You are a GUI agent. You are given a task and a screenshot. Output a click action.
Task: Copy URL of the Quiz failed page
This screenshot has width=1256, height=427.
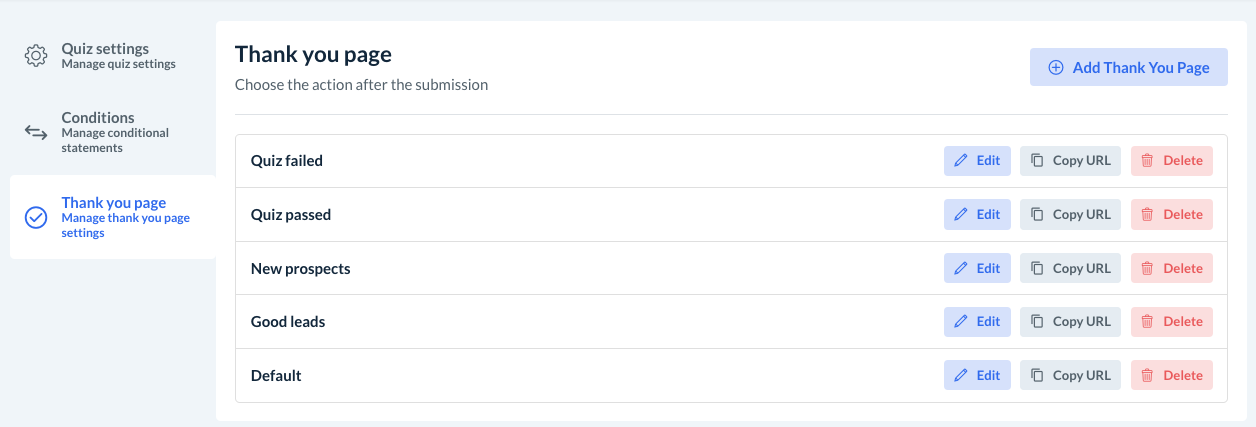pos(1071,161)
